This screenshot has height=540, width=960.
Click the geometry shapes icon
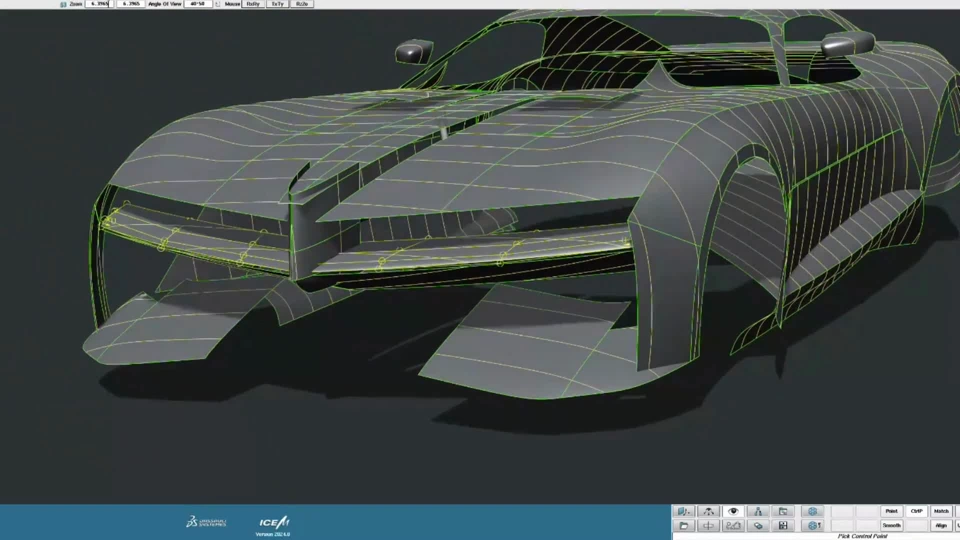tap(733, 525)
